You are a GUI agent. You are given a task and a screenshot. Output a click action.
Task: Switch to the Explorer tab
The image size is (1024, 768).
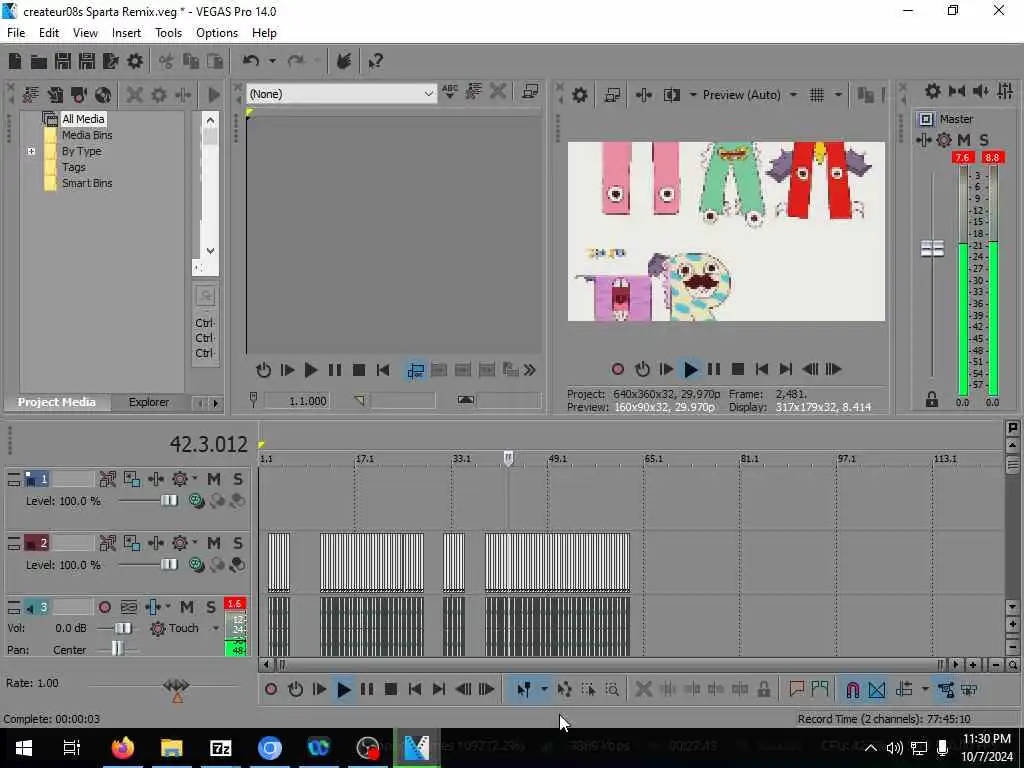[148, 402]
